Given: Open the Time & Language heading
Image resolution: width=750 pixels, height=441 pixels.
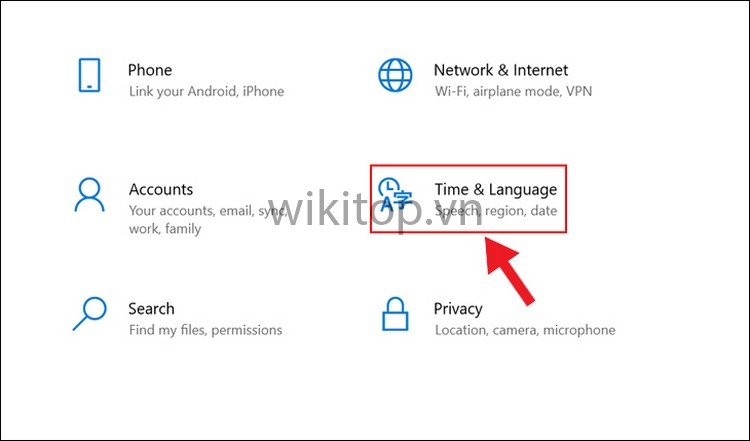Looking at the screenshot, I should [x=496, y=189].
